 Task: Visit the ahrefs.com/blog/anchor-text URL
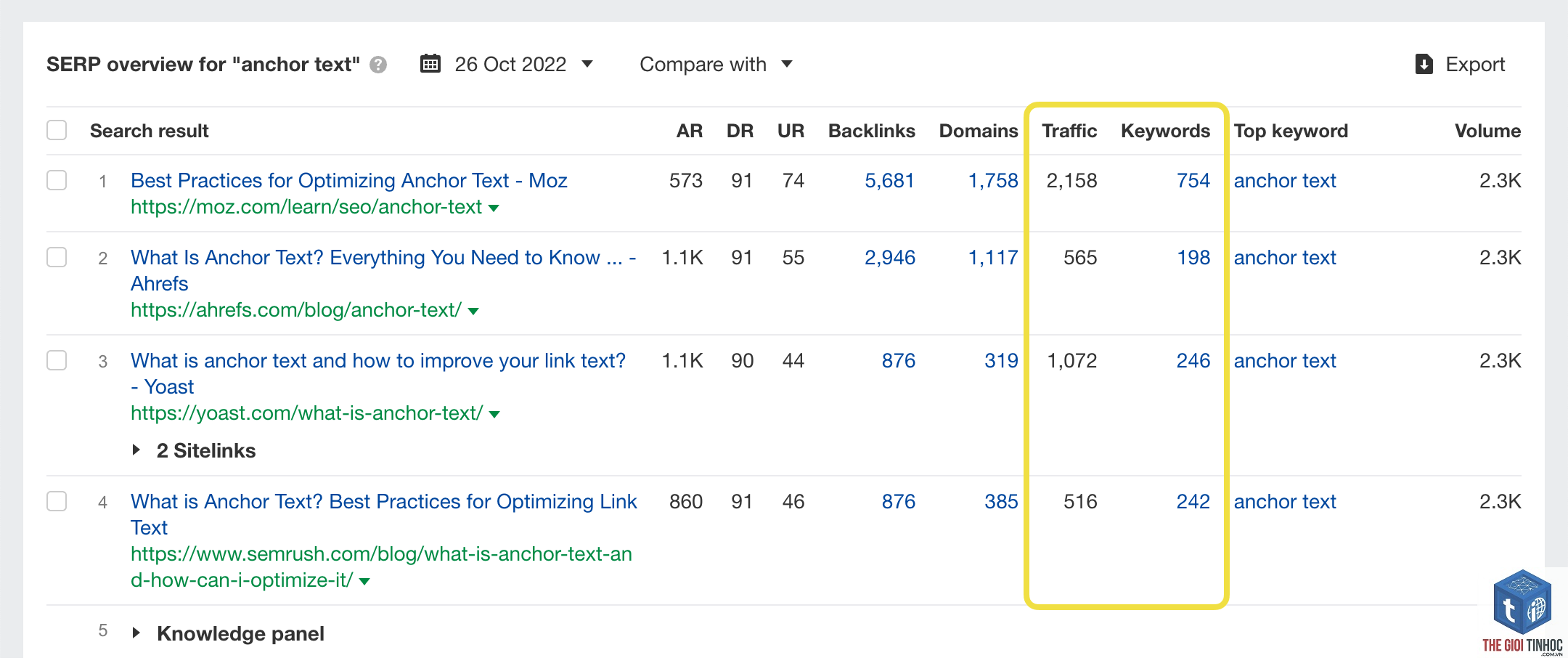click(x=296, y=310)
